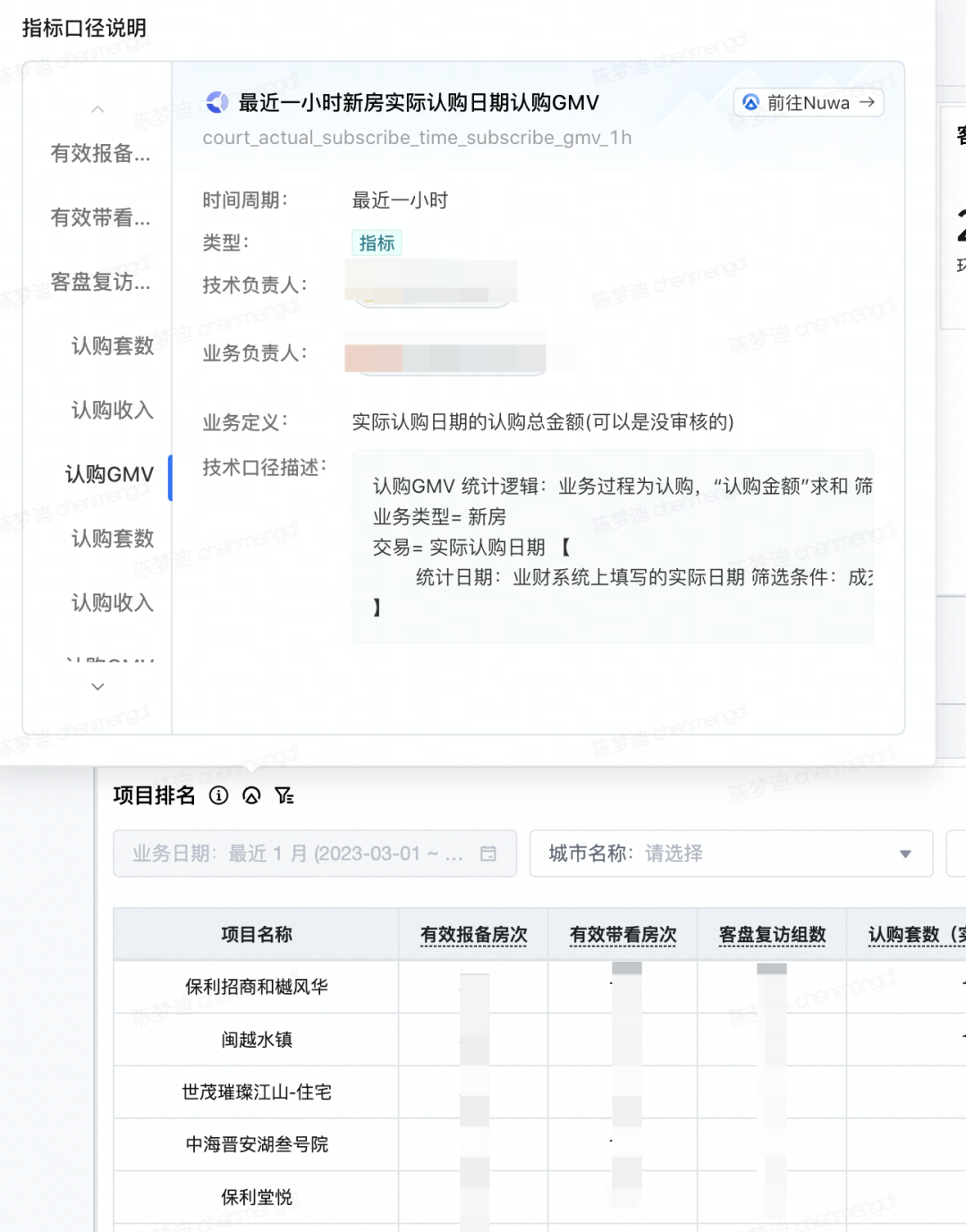
Task: Select the 认购套数 item below 认购GMV
Action: pos(113,539)
